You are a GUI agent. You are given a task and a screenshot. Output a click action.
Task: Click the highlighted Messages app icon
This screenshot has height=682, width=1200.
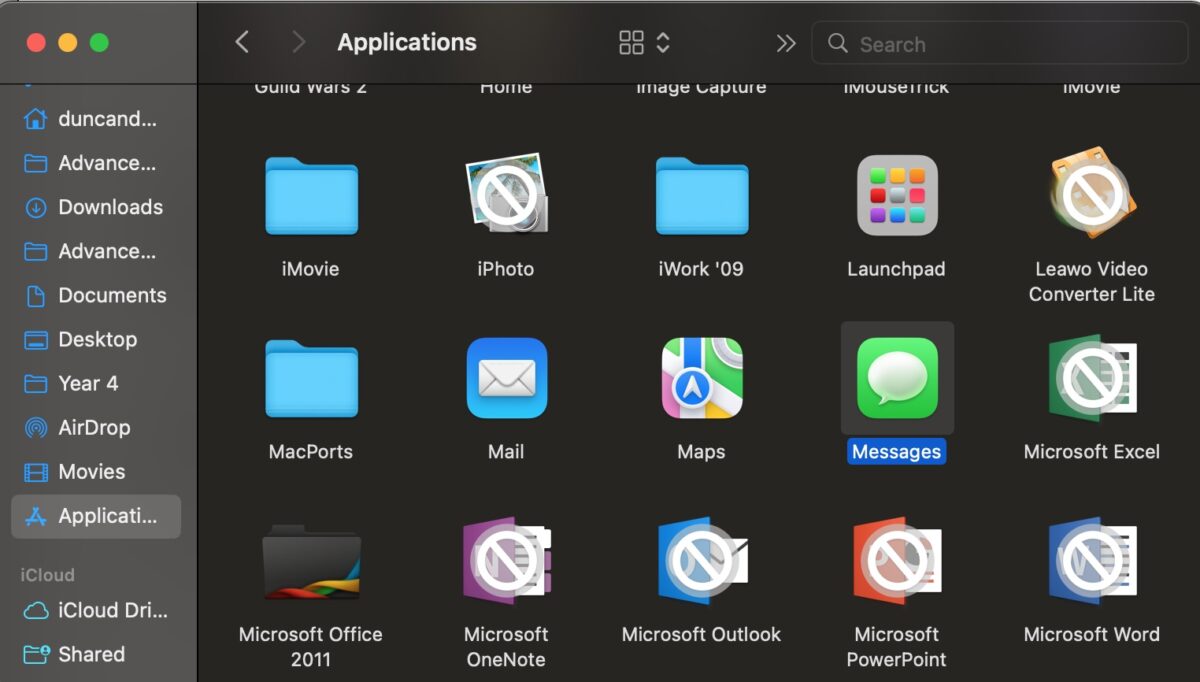click(897, 378)
